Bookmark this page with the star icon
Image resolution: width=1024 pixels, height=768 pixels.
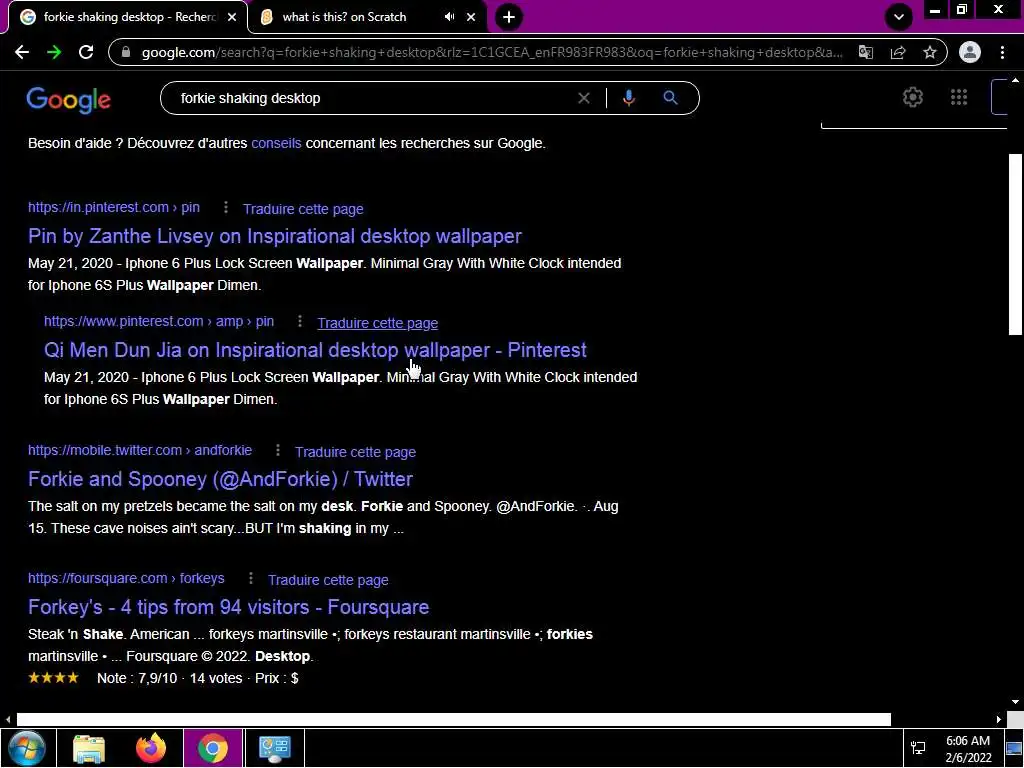(930, 52)
